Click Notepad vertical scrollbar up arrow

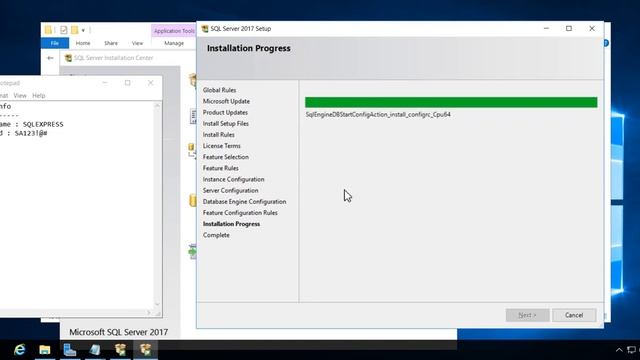point(158,106)
